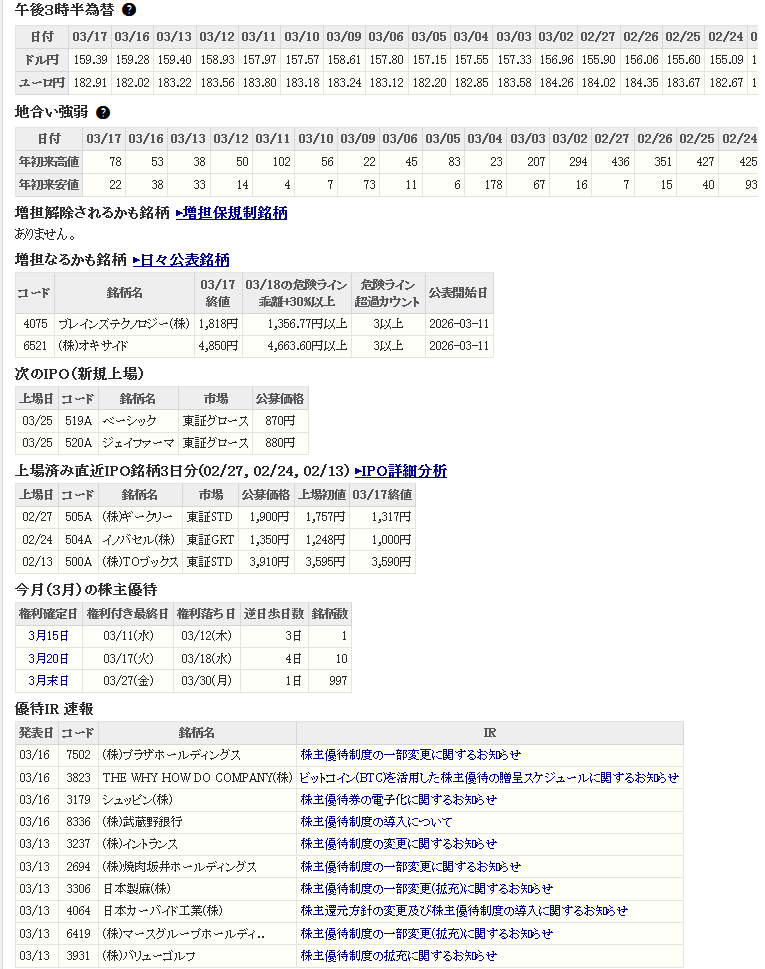The image size is (765, 969).
Task: Select the 3月20日 権利確定日 link
Action: [x=49, y=658]
